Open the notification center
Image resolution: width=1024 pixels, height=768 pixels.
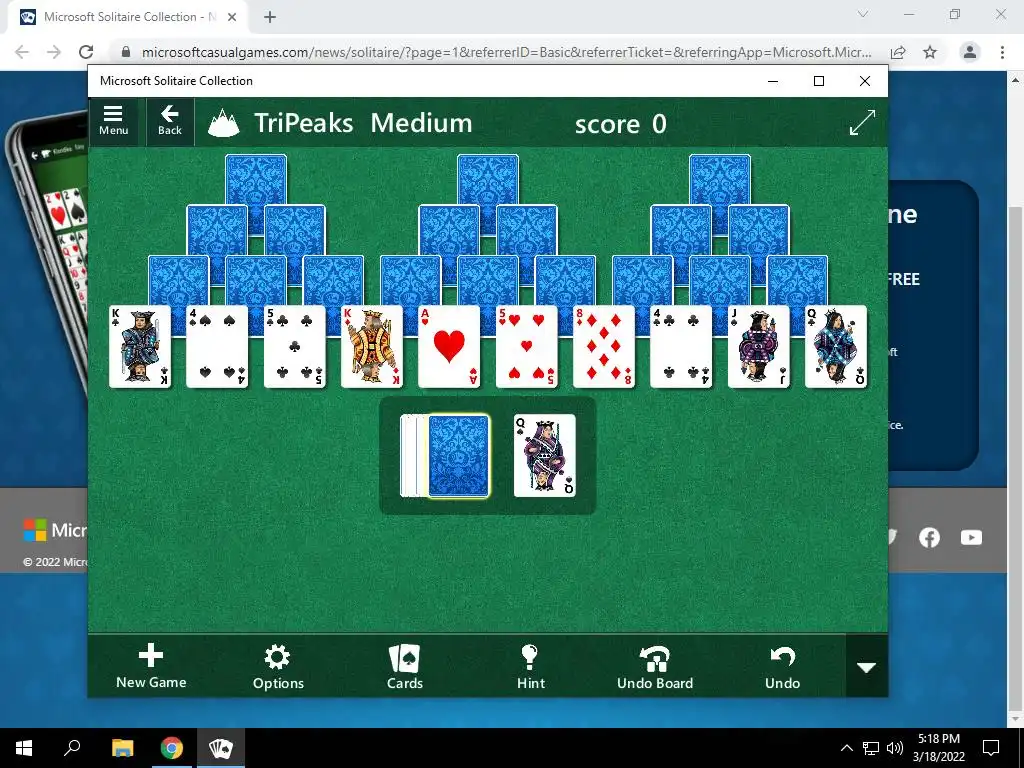pos(991,748)
